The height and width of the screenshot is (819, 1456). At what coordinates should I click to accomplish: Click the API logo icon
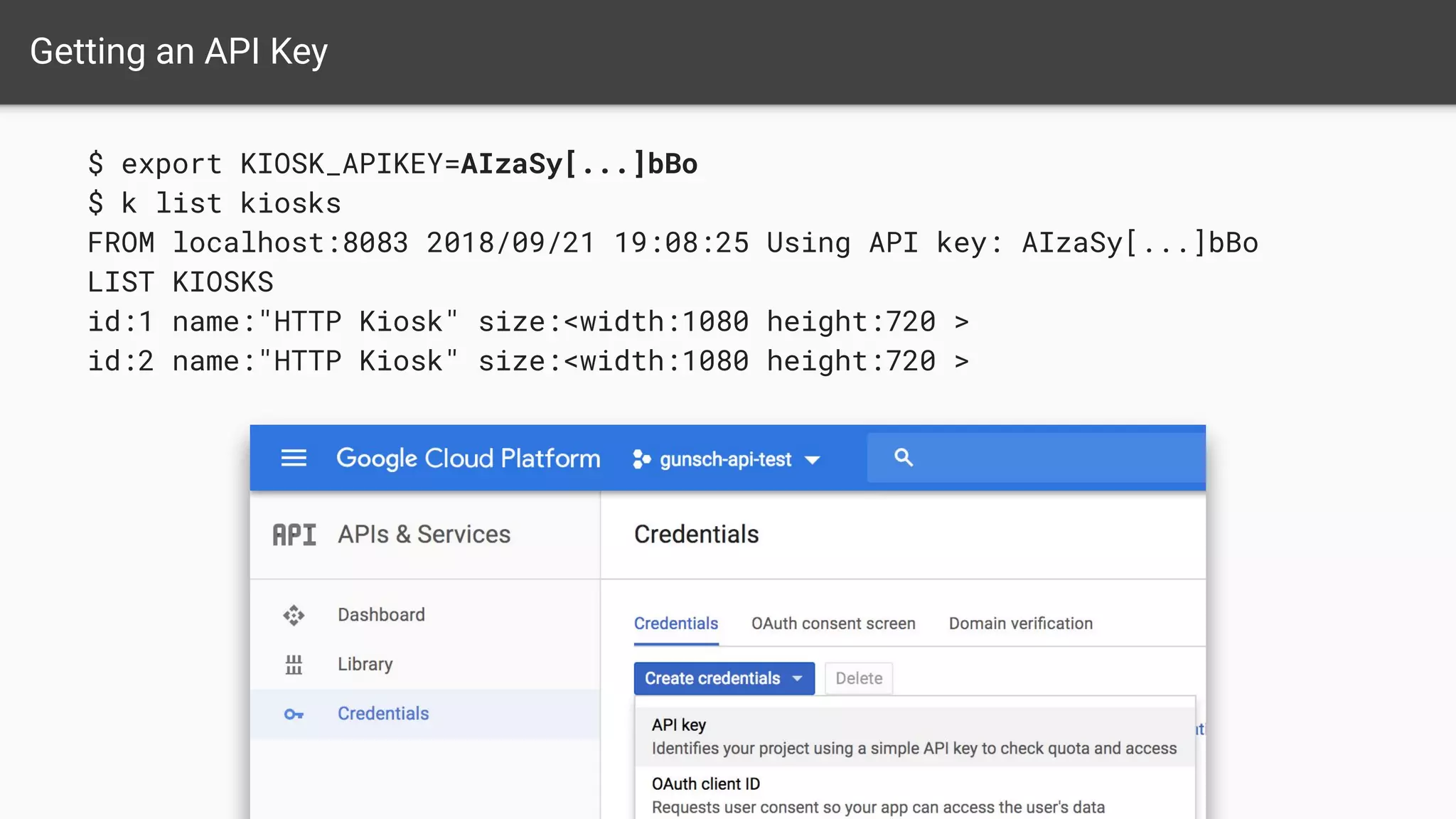click(x=294, y=535)
